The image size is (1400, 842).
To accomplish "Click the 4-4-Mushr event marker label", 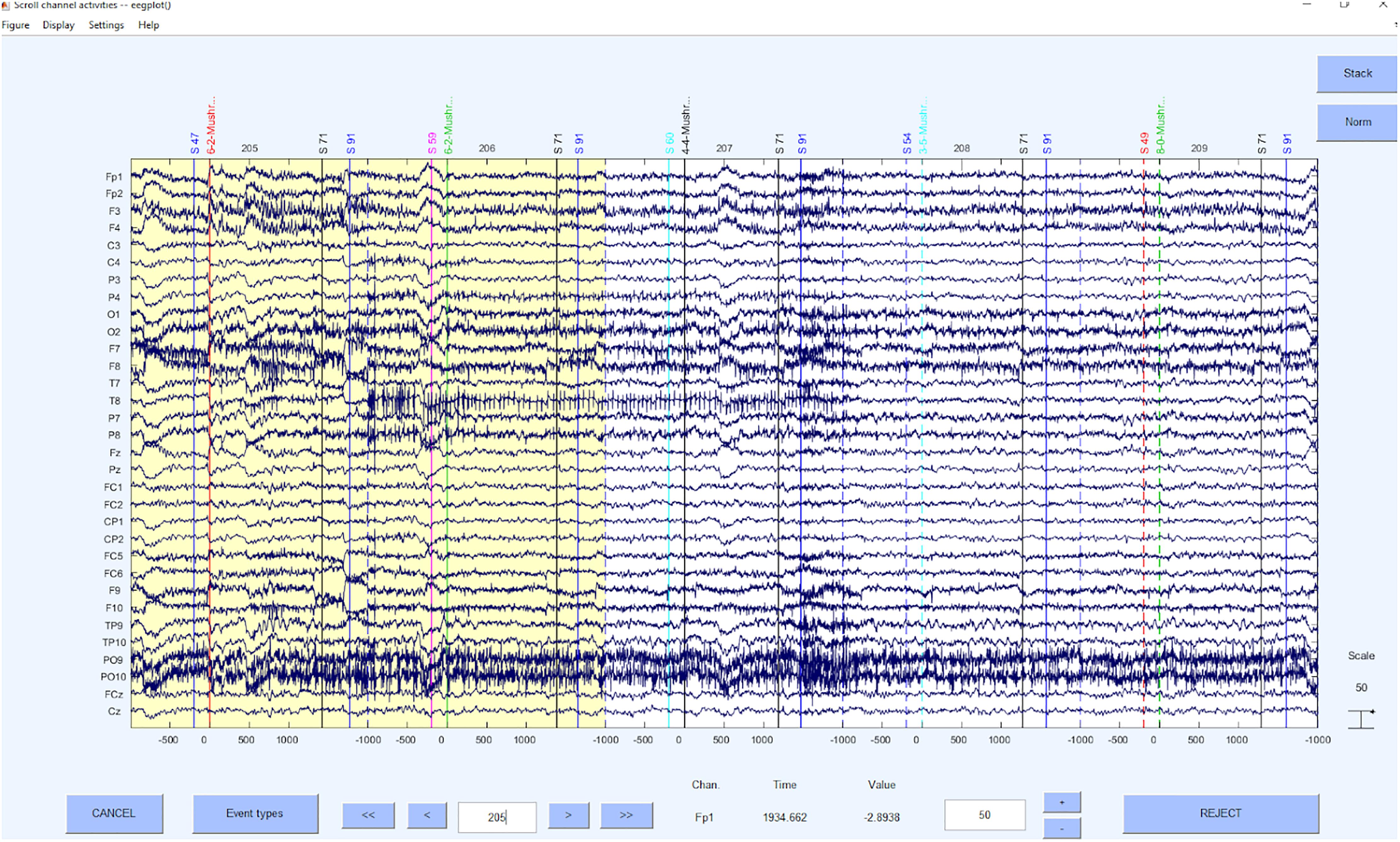I will [x=686, y=125].
